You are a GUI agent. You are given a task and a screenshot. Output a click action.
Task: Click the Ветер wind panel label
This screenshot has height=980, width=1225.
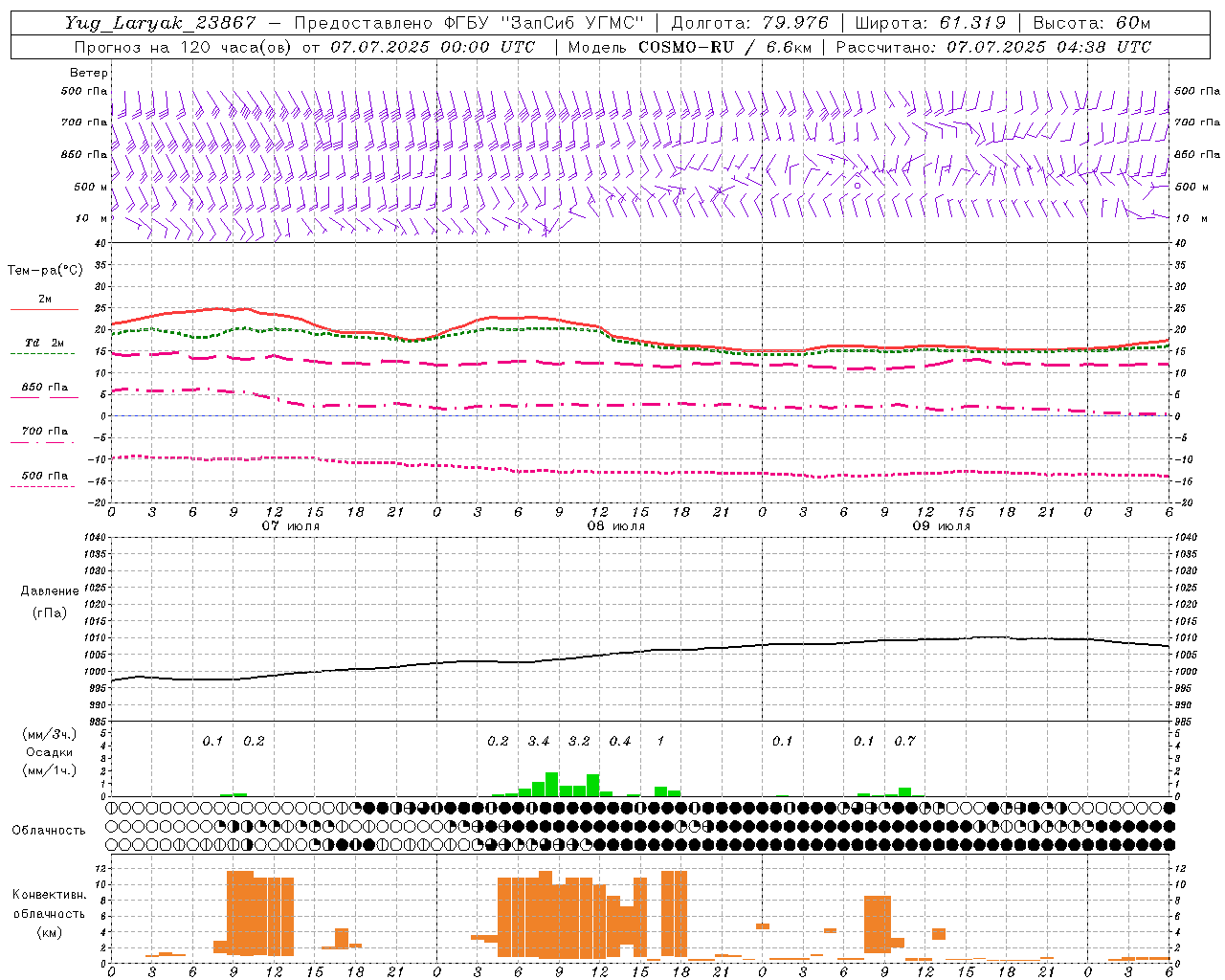point(89,73)
